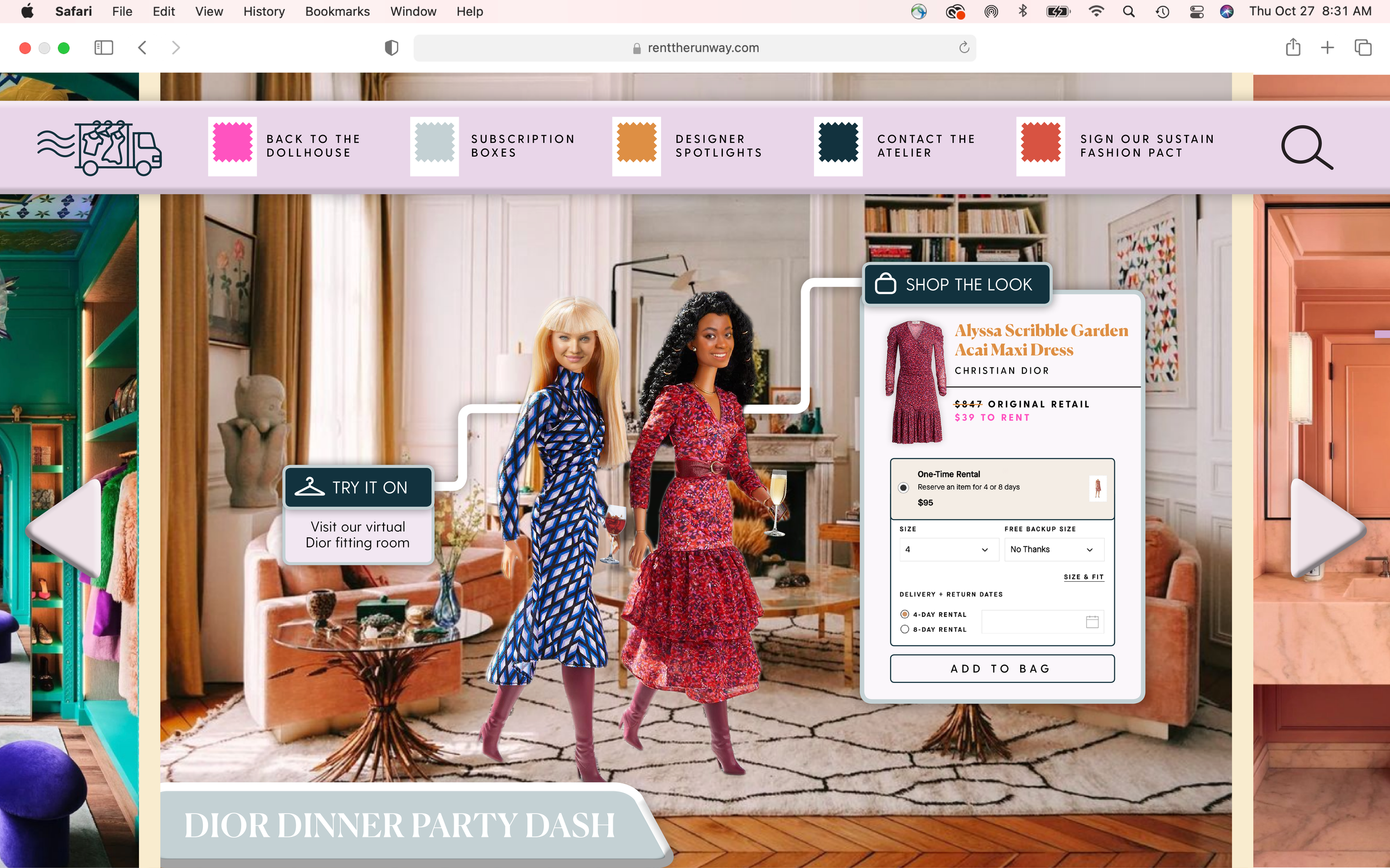Click the maxi dress product thumbnail

(916, 382)
